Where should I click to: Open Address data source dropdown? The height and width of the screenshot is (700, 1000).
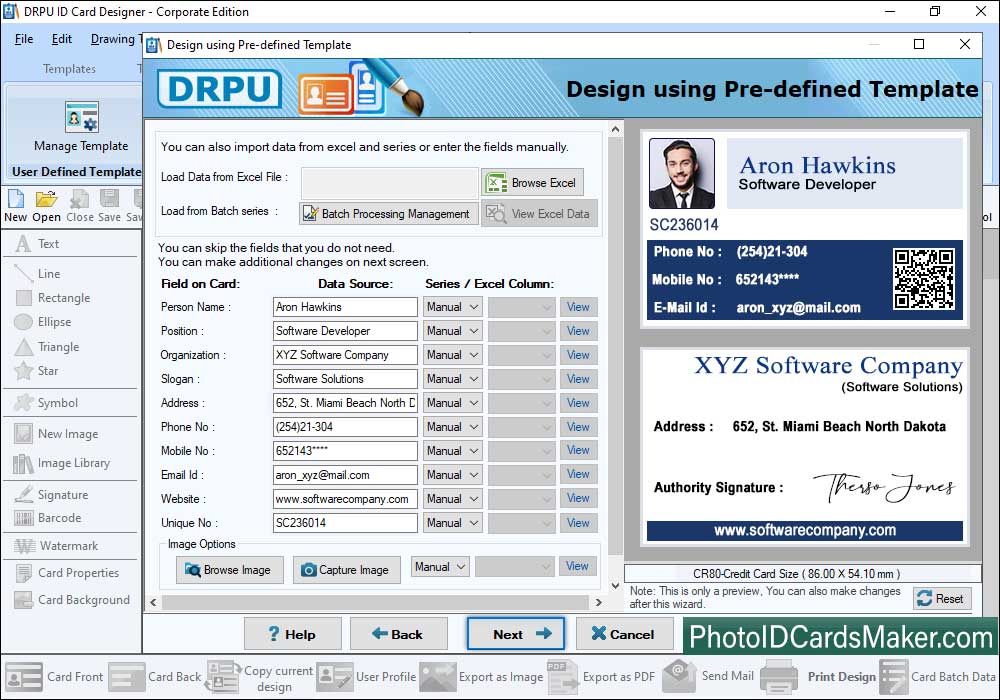click(x=452, y=403)
